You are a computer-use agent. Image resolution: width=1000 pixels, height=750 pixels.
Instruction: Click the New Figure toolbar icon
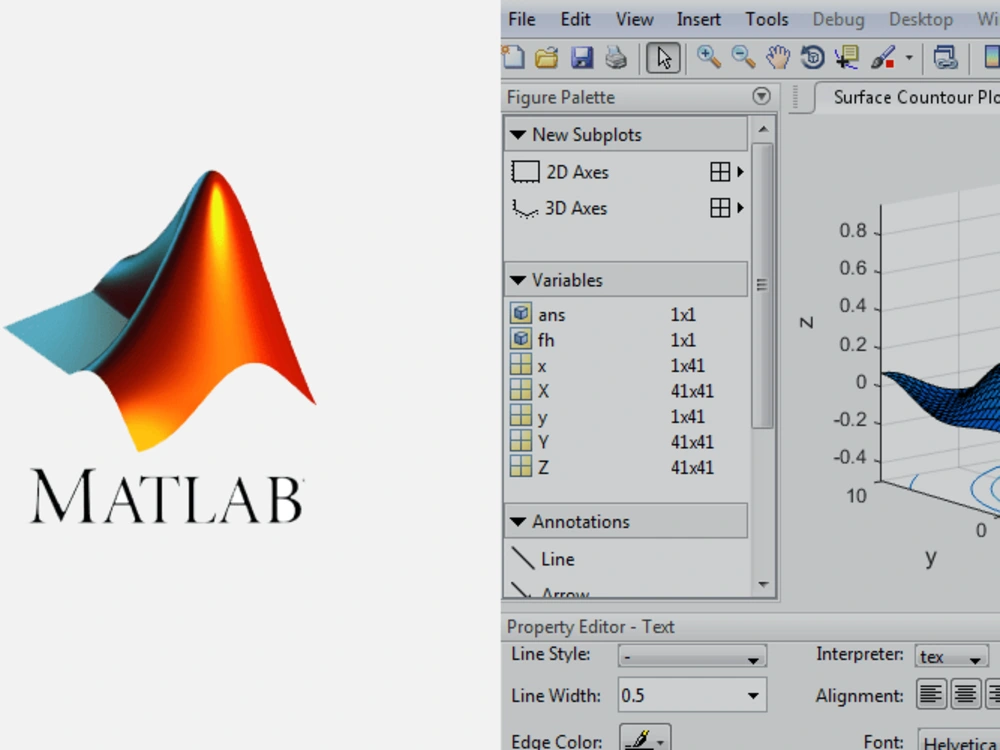click(514, 57)
